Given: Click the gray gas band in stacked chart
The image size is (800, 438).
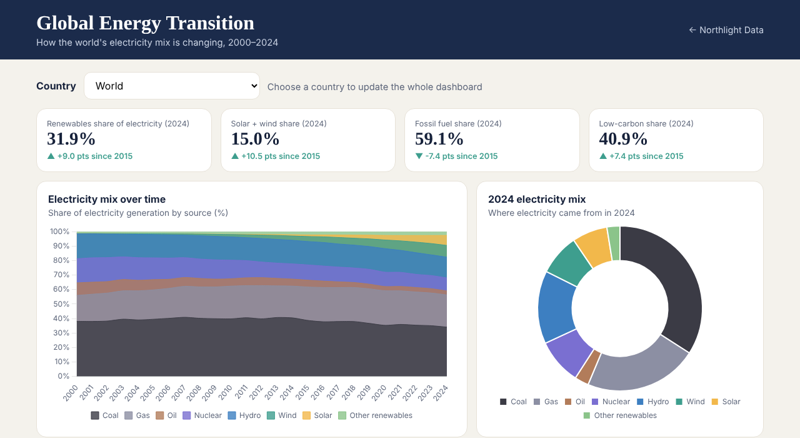Looking at the screenshot, I should point(261,302).
